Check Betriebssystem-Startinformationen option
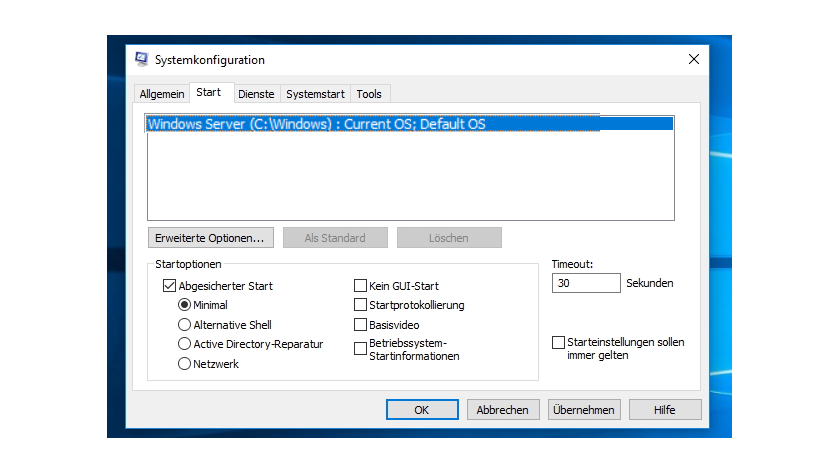 point(361,349)
